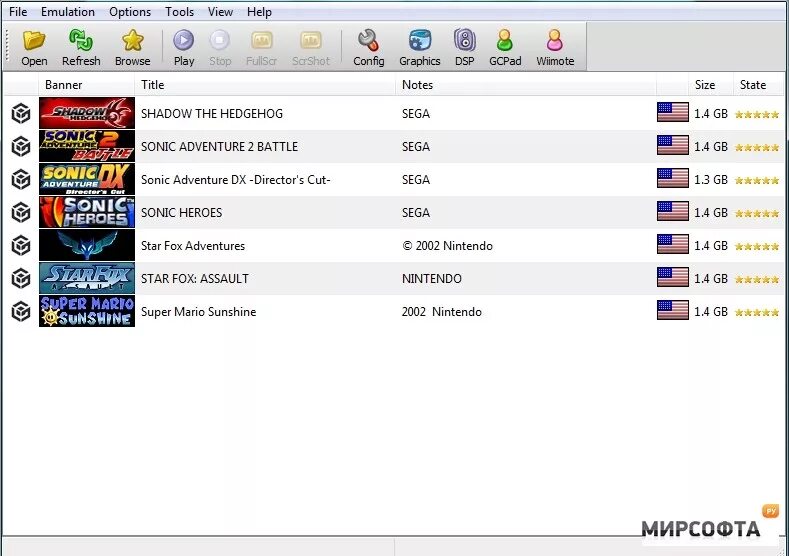This screenshot has width=789, height=556.
Task: Open the Tools menu
Action: [180, 12]
